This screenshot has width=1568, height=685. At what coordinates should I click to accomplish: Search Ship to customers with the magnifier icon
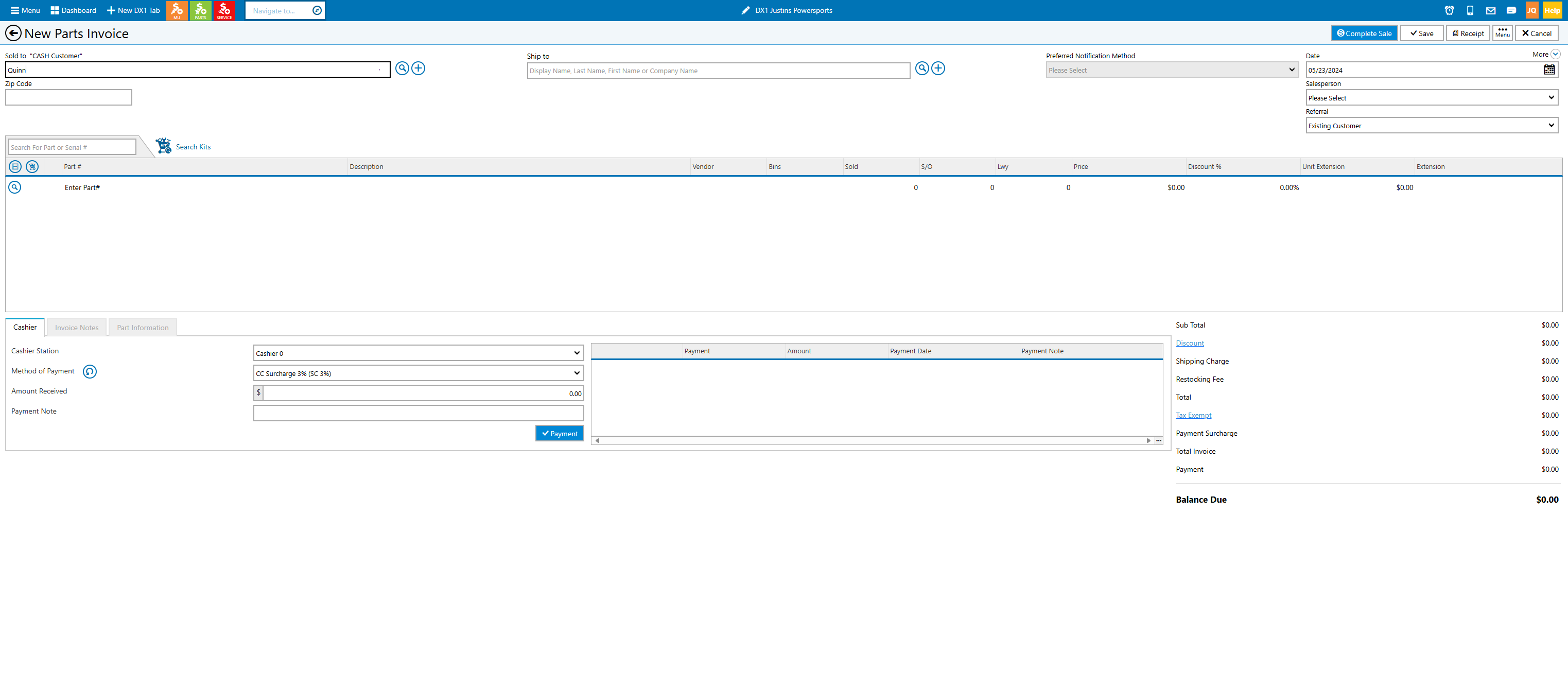pyautogui.click(x=922, y=68)
